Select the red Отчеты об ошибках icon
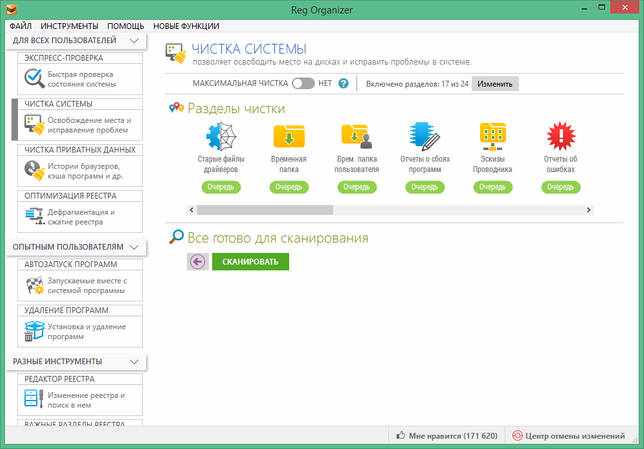The height and width of the screenshot is (449, 644). tap(561, 136)
